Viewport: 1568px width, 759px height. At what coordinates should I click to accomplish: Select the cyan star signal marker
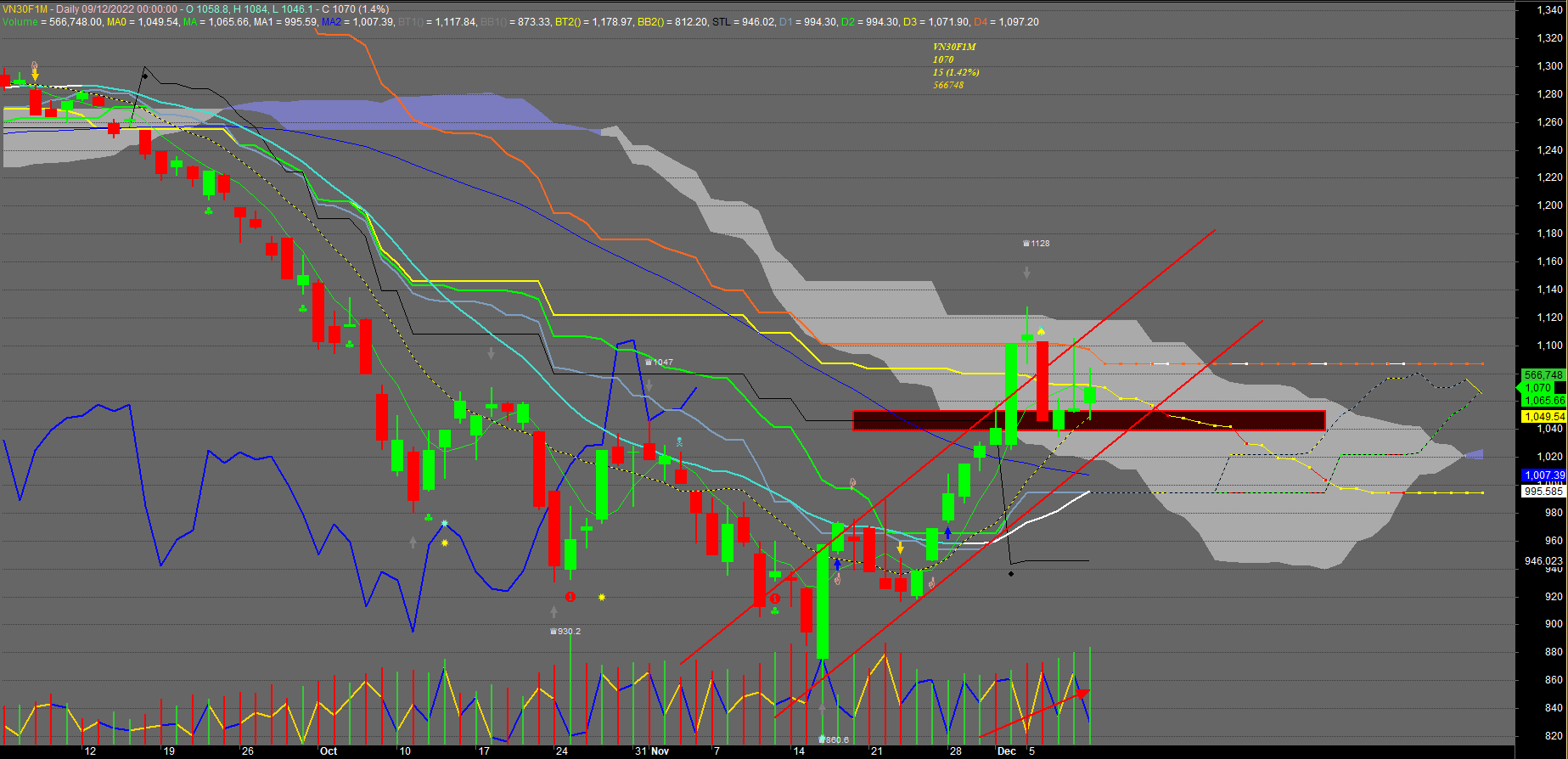(444, 523)
